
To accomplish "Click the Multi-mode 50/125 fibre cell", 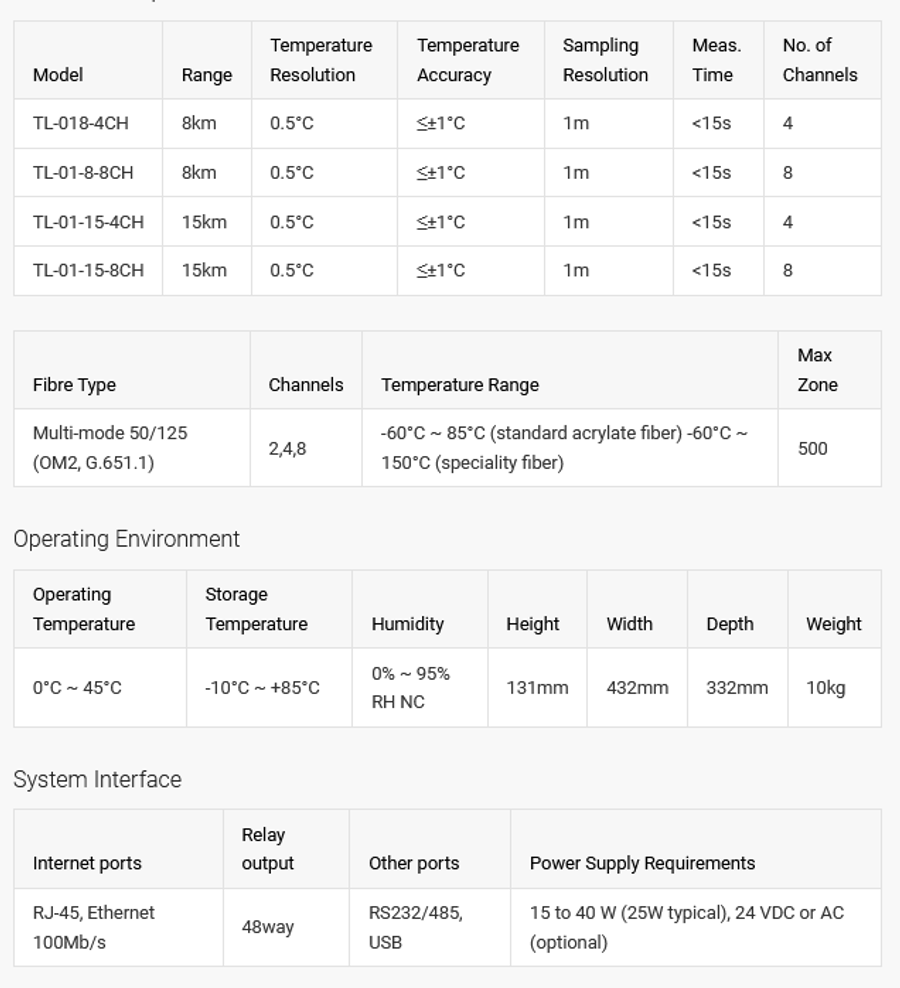I will [x=109, y=448].
